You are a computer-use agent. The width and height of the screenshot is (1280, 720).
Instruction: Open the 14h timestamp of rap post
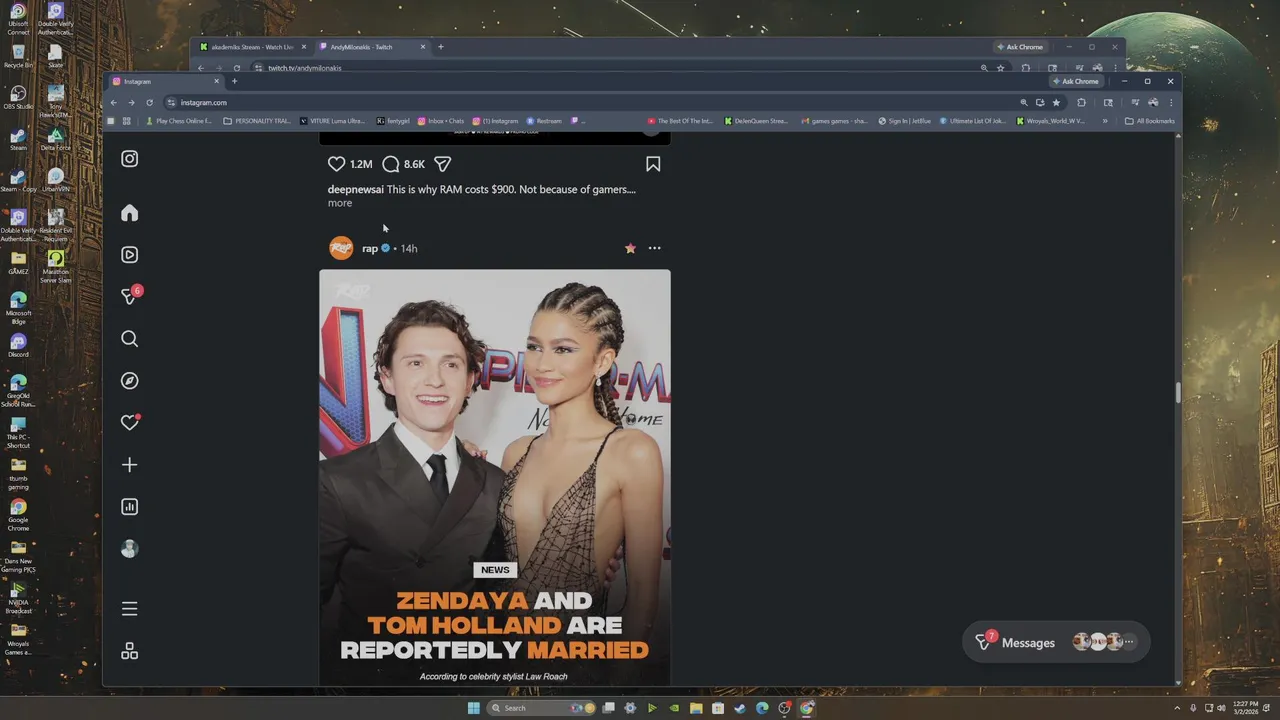click(x=409, y=248)
